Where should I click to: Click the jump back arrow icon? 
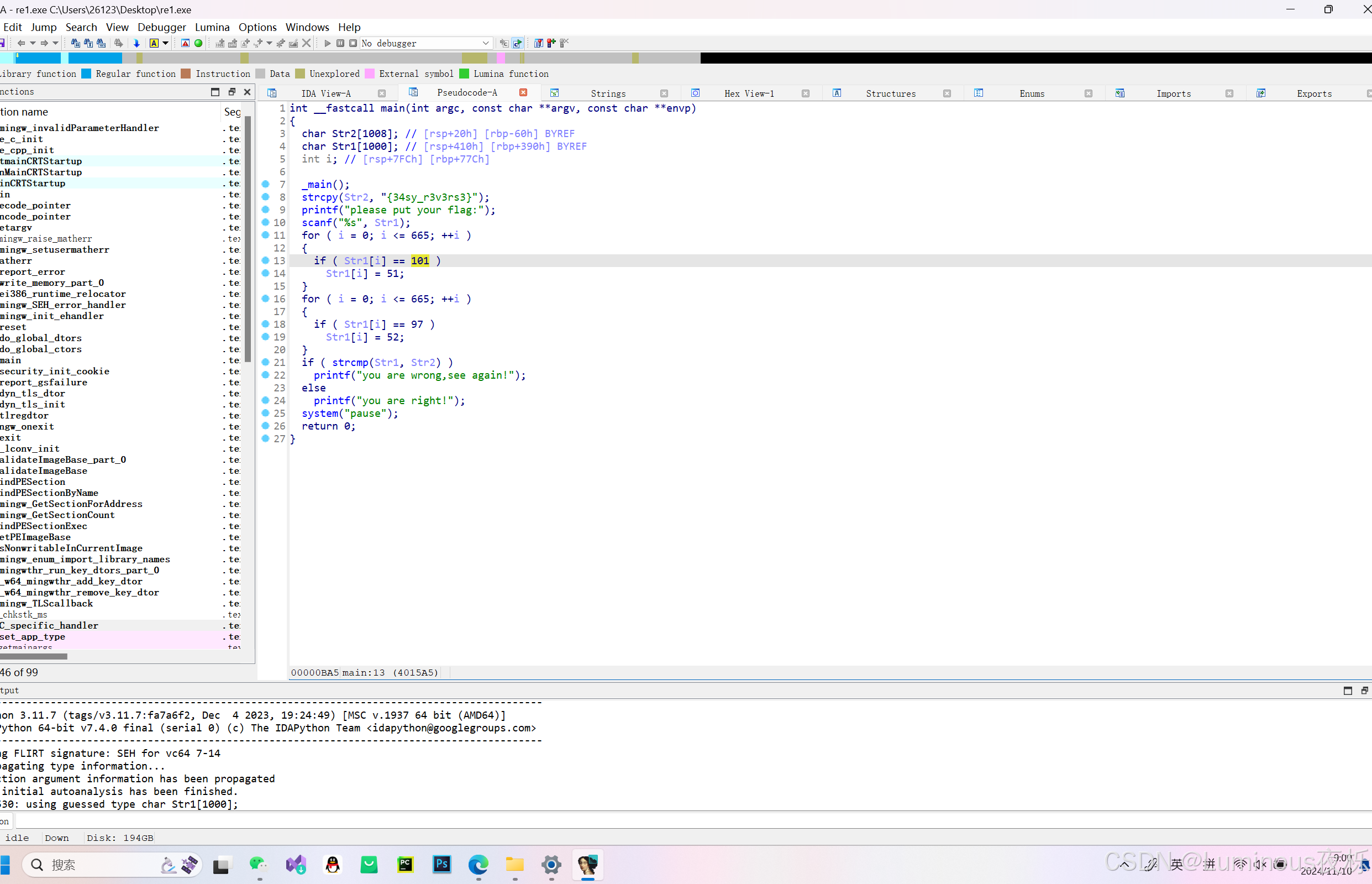[21, 43]
